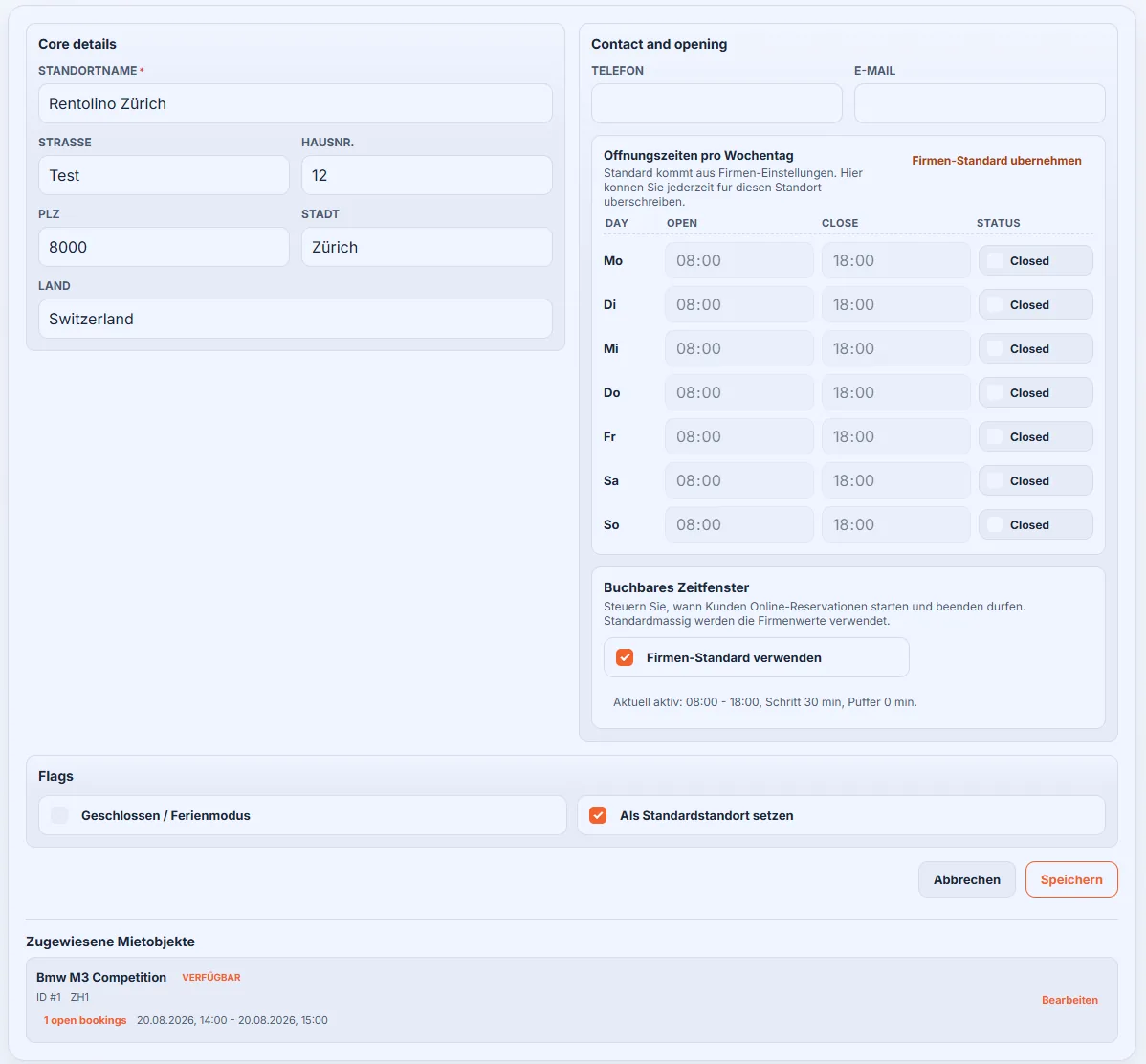Image resolution: width=1146 pixels, height=1064 pixels.
Task: Save with the Speichern button
Action: point(1071,879)
